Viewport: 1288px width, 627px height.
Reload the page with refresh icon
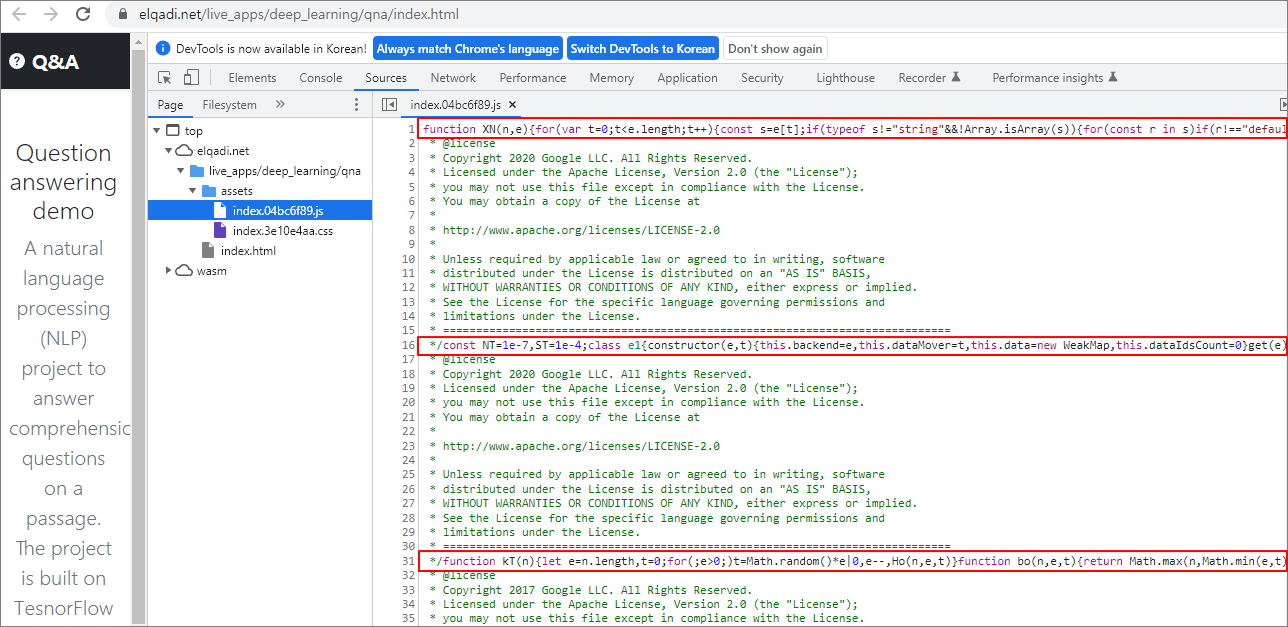(x=83, y=16)
